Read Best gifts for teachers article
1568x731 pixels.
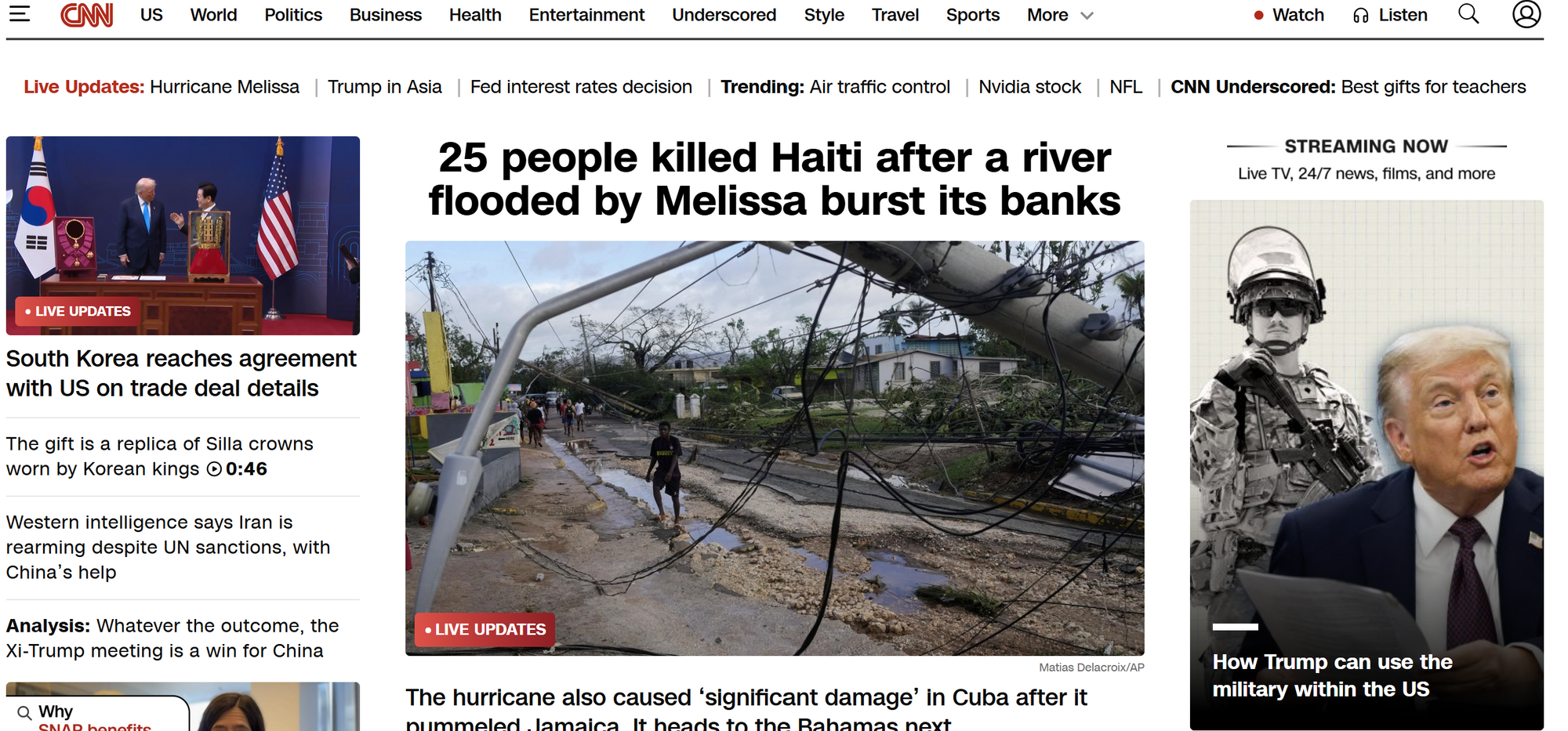pos(1433,87)
